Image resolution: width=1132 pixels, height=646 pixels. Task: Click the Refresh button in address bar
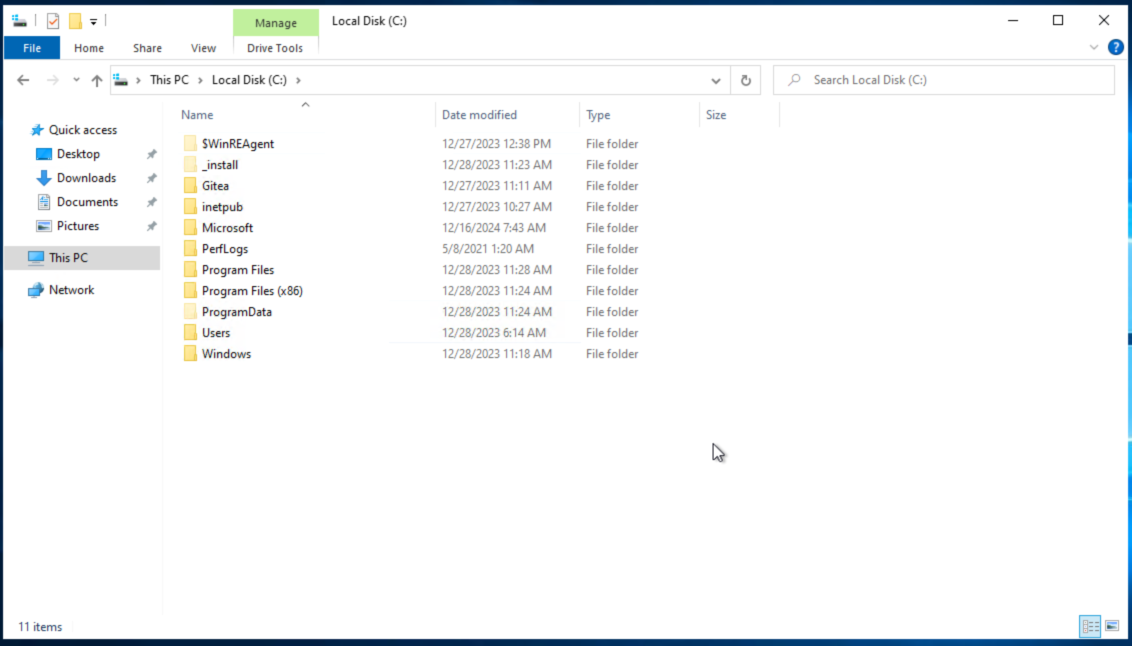[745, 80]
